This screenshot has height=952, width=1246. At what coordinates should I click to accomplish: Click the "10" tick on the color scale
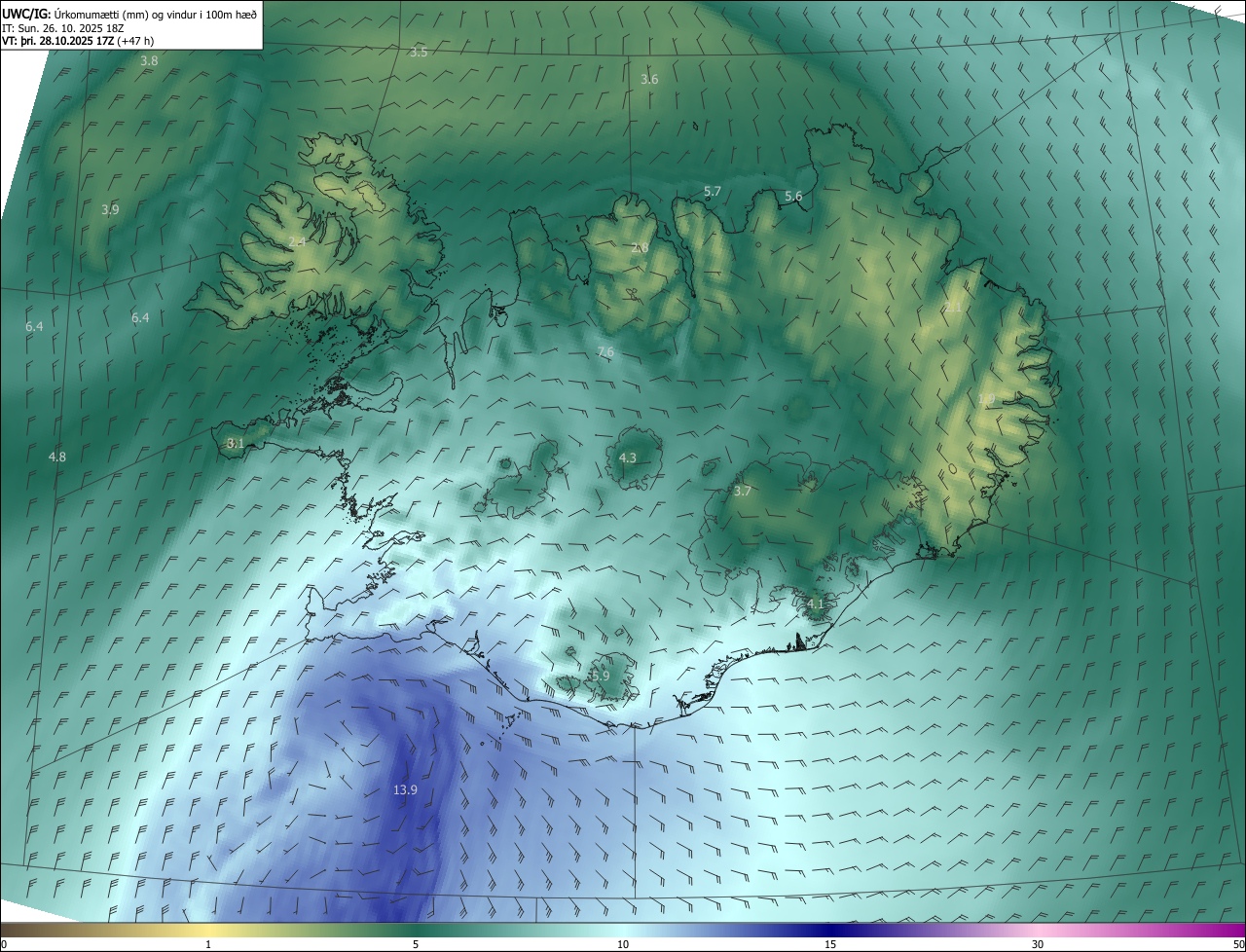[x=622, y=944]
